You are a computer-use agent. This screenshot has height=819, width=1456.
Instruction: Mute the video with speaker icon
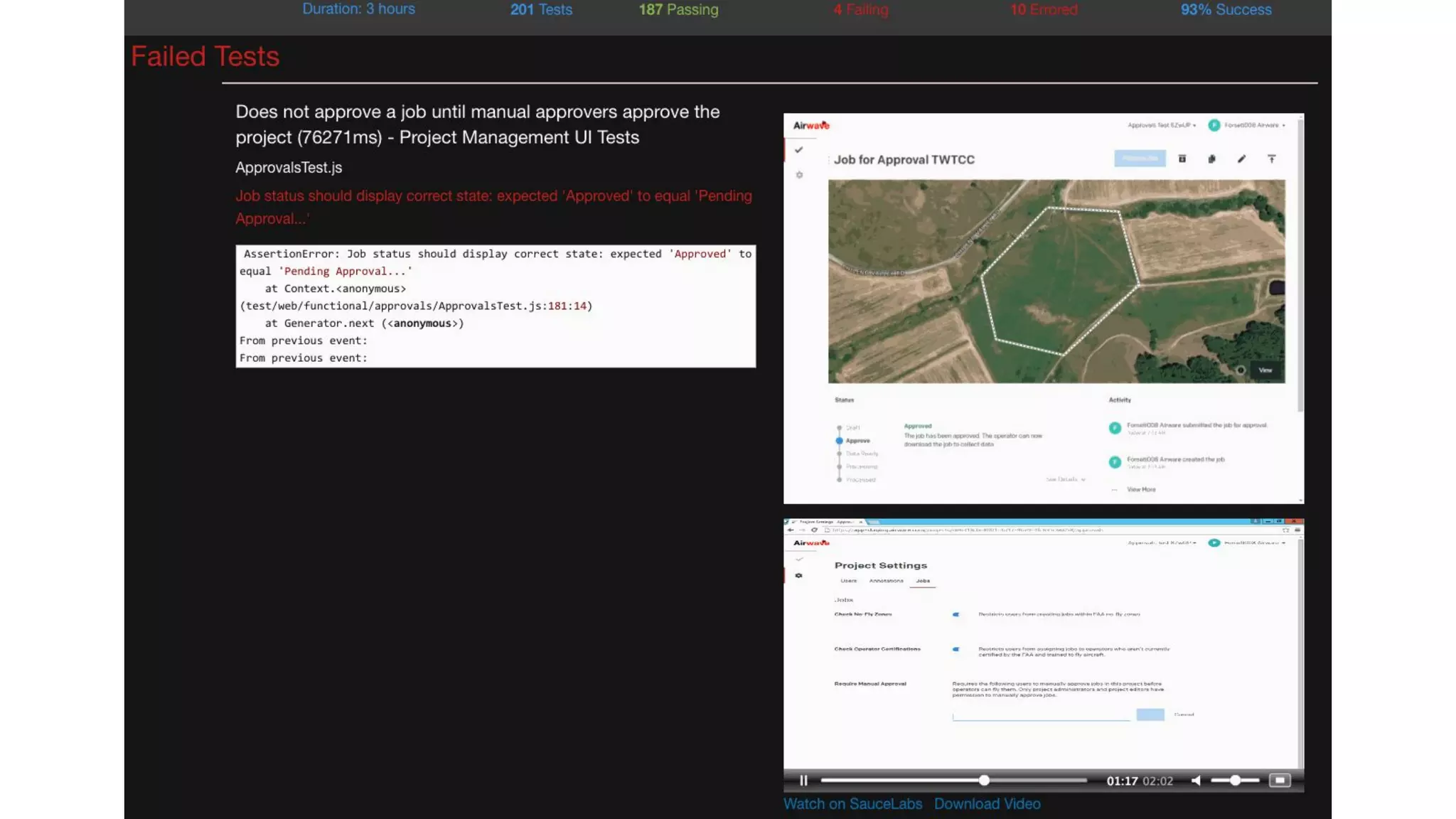(x=1197, y=781)
